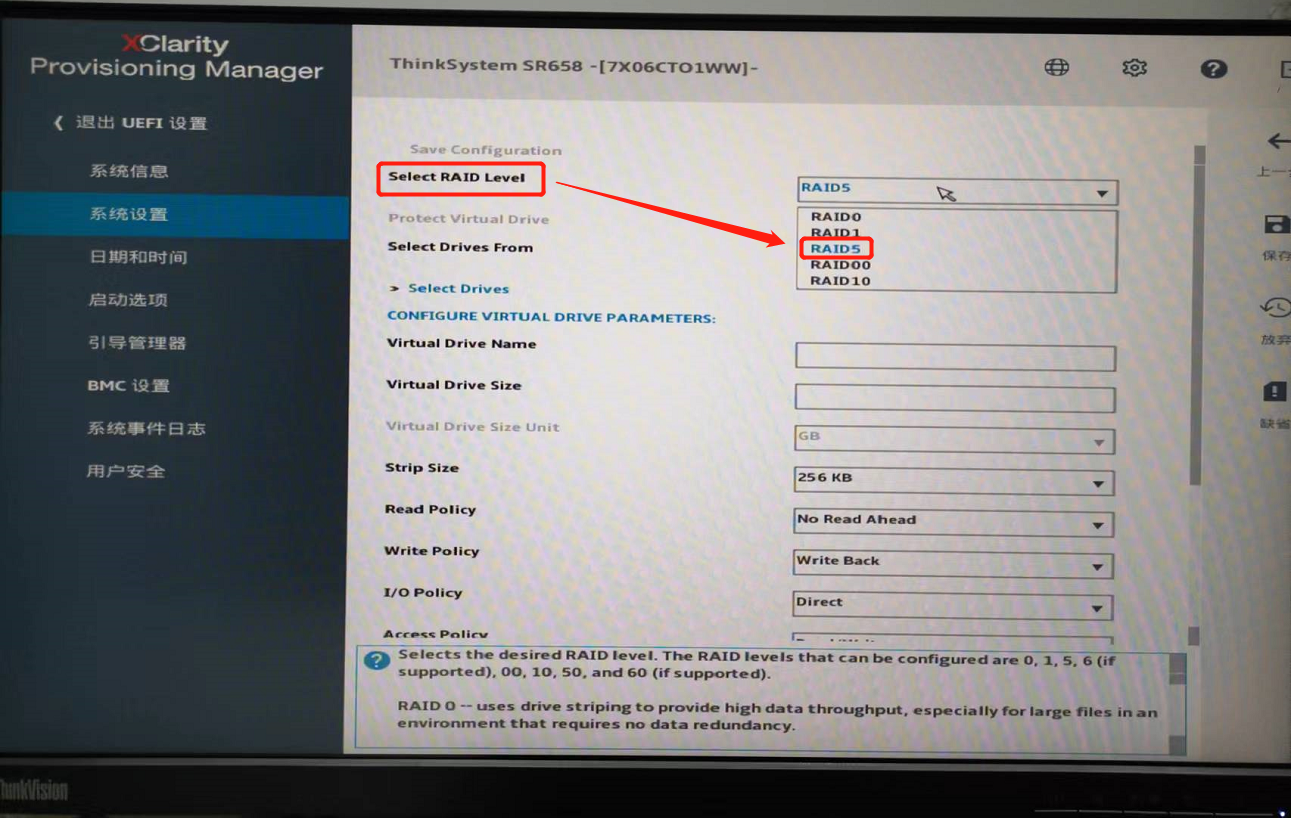Screen dimensions: 1291x818
Task: Click the Virtual Drive Name label
Action: [461, 343]
